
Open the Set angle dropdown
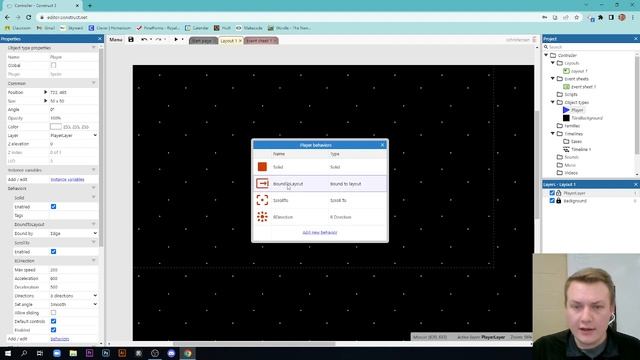[x=73, y=304]
